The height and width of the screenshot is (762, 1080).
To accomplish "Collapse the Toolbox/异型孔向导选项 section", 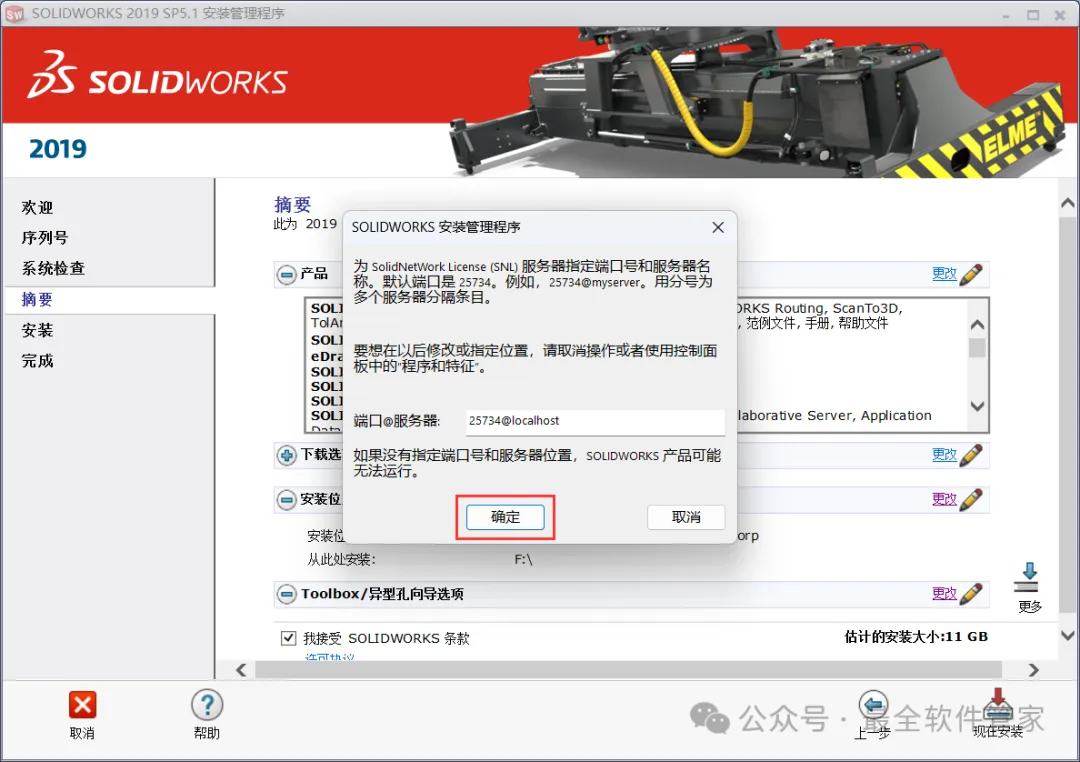I will [287, 594].
